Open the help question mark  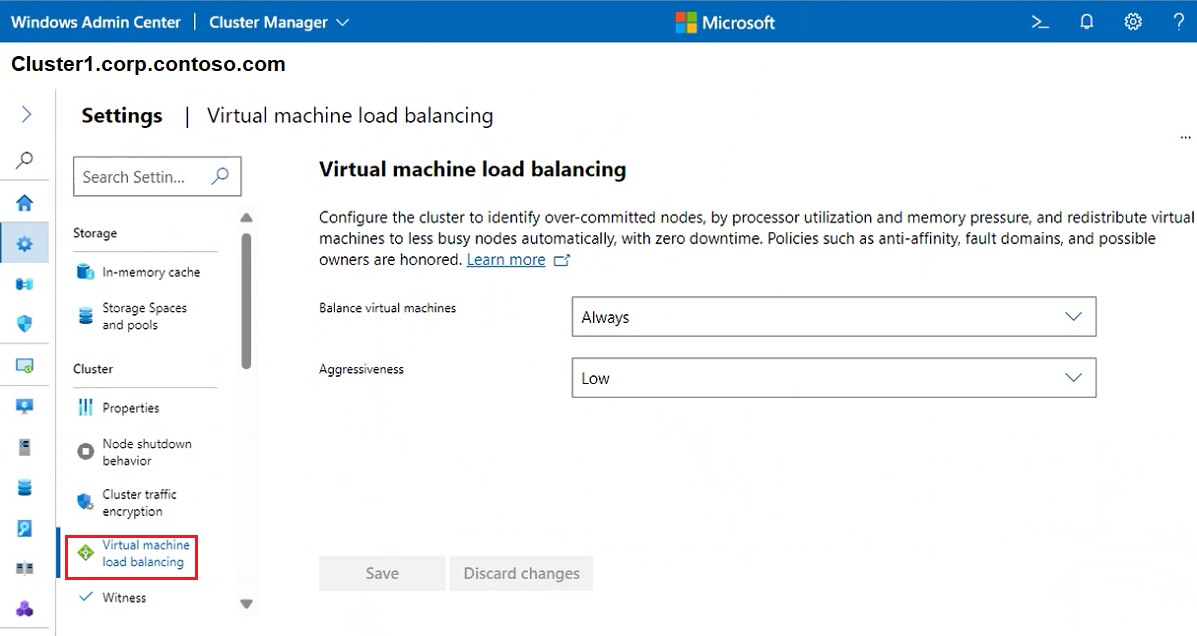coord(1179,22)
